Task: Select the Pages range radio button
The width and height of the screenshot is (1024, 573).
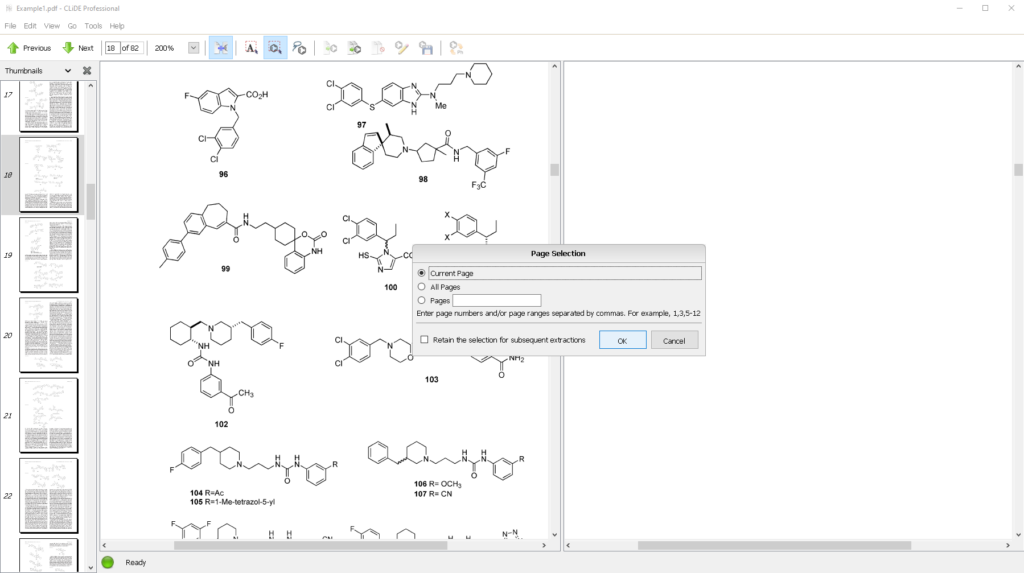Action: (x=422, y=300)
